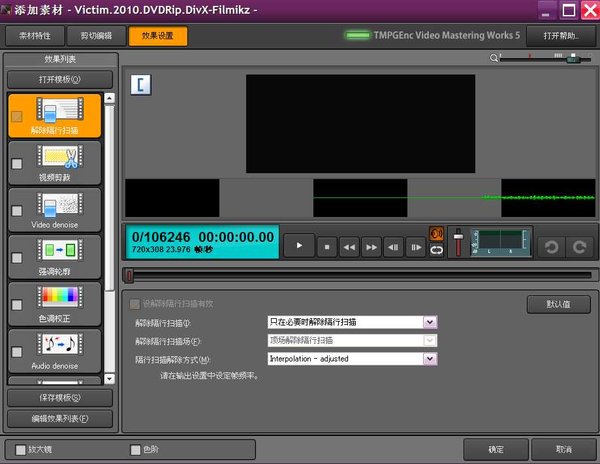Step back one frame
The width and height of the screenshot is (600, 464).
coord(395,245)
